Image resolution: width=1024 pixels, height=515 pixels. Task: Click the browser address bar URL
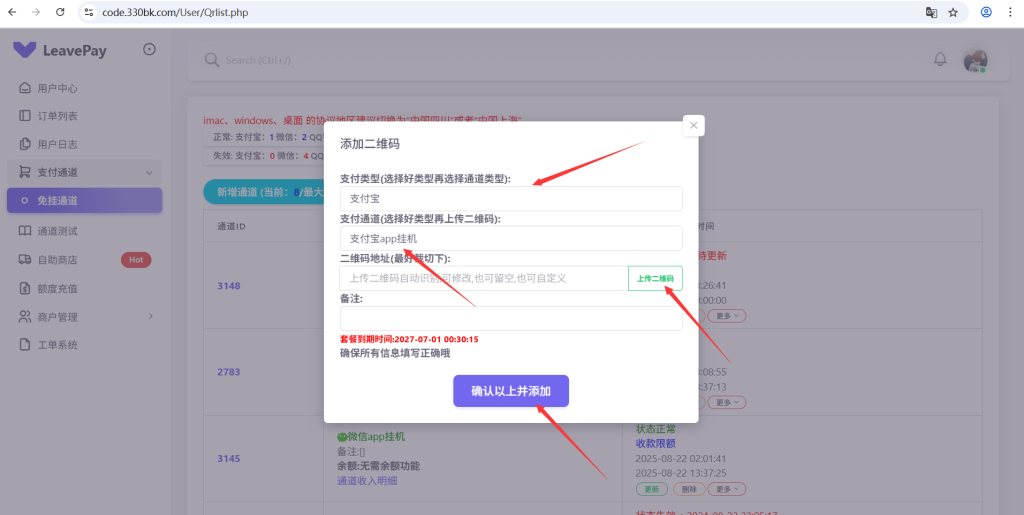tap(175, 12)
